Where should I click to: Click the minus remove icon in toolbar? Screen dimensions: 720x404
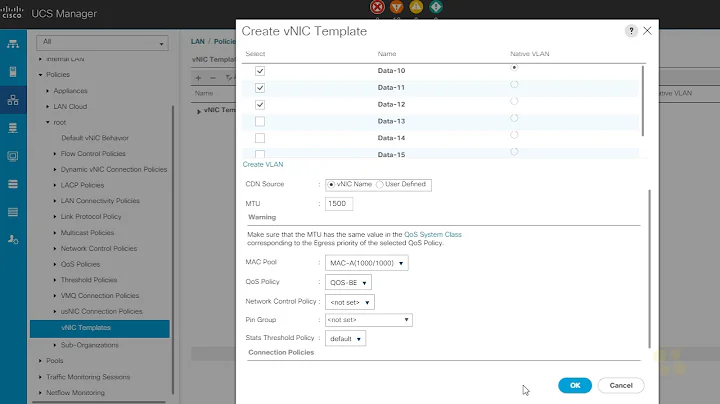pyautogui.click(x=213, y=78)
